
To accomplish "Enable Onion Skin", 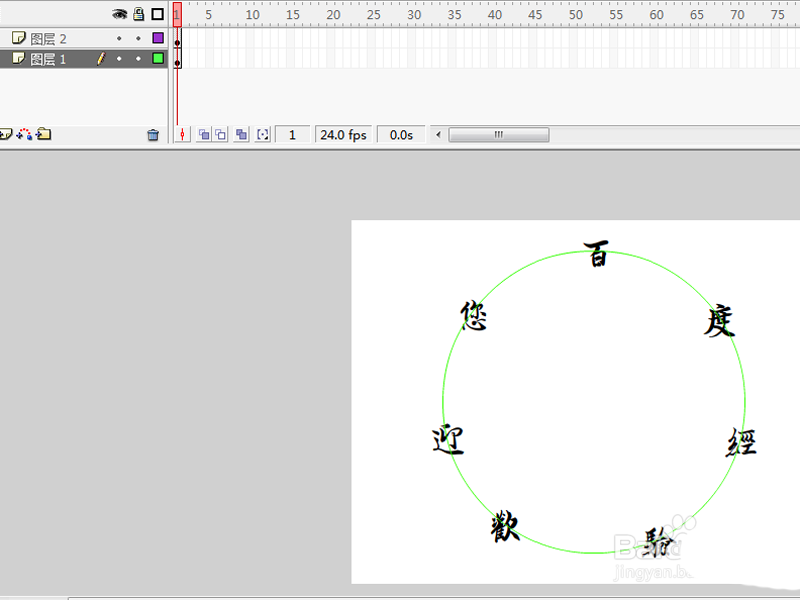I will pos(204,135).
